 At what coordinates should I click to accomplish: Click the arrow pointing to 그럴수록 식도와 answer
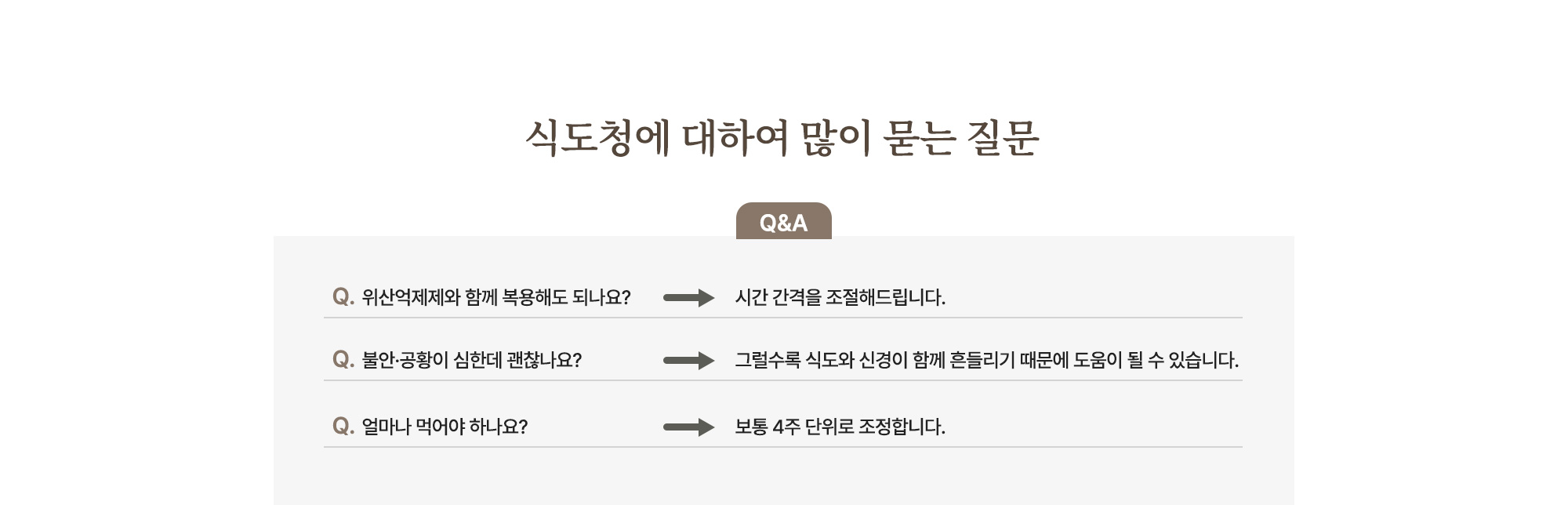pos(688,361)
